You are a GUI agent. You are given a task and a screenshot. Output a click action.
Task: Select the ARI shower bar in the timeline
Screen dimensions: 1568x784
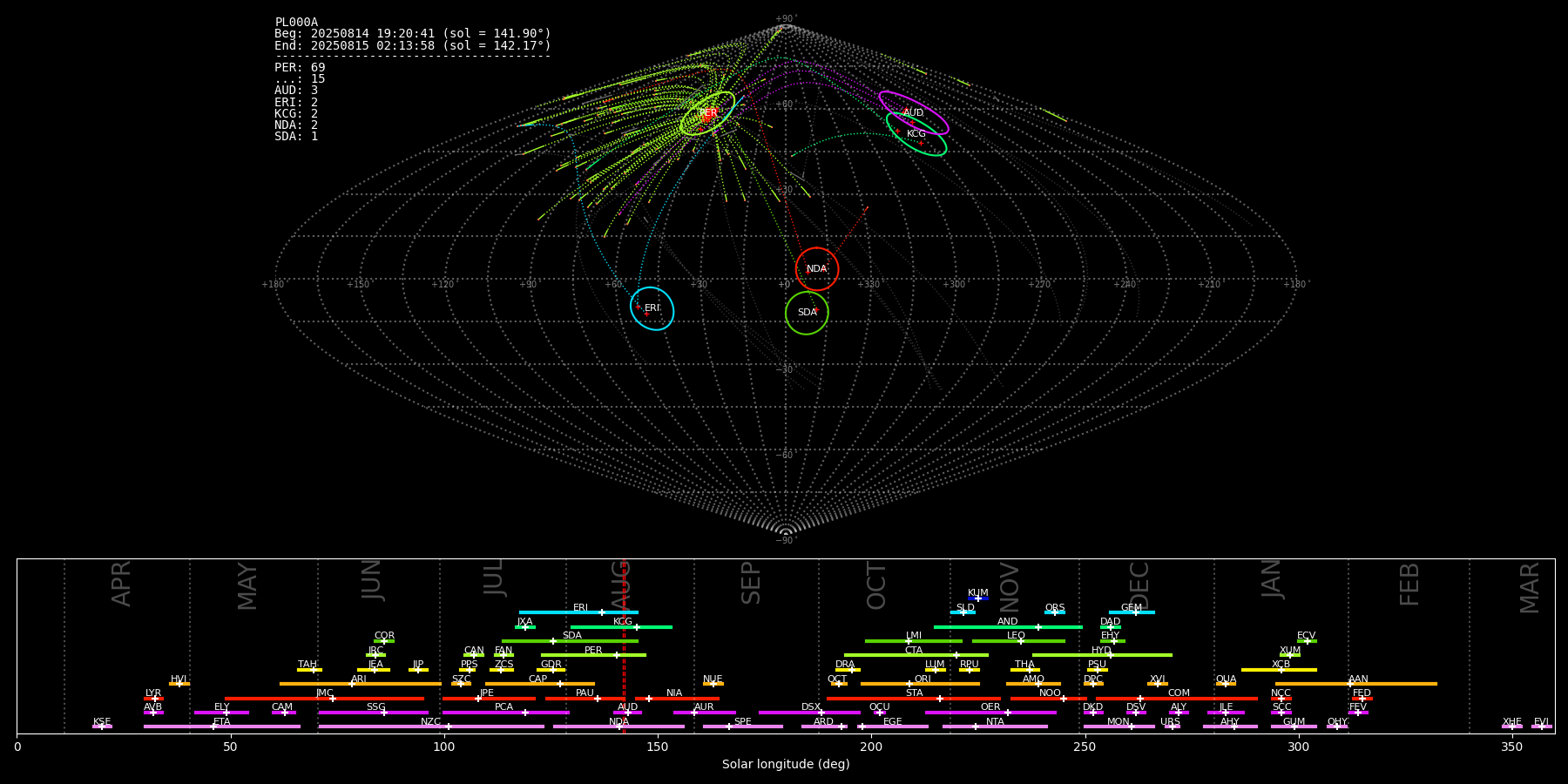coord(361,684)
